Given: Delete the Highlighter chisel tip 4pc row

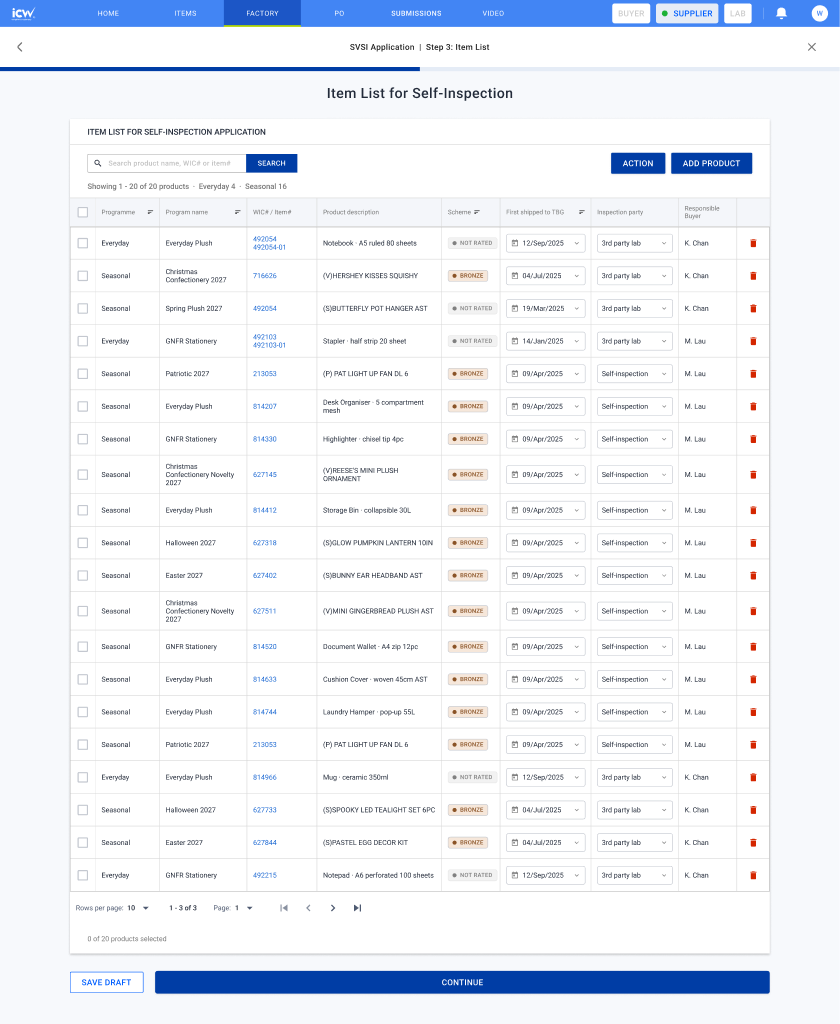Looking at the screenshot, I should pos(753,439).
